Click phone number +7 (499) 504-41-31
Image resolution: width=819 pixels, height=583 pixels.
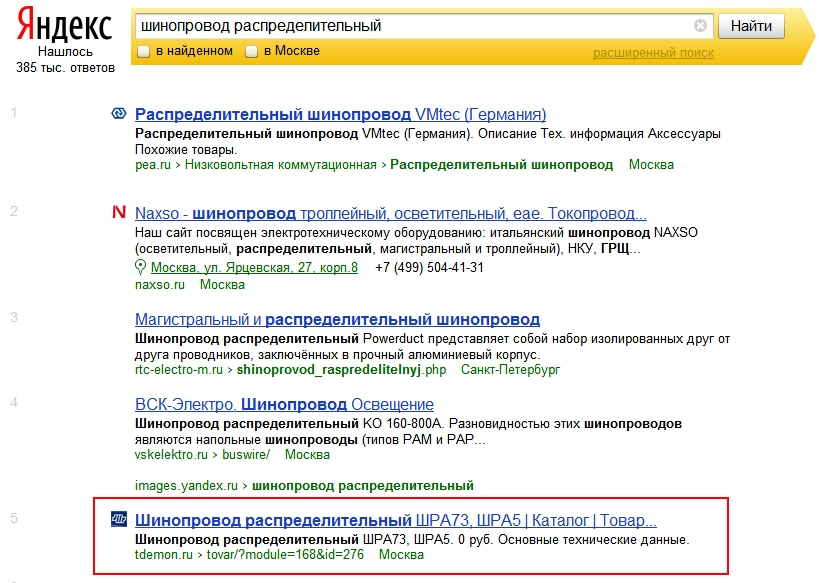[429, 267]
